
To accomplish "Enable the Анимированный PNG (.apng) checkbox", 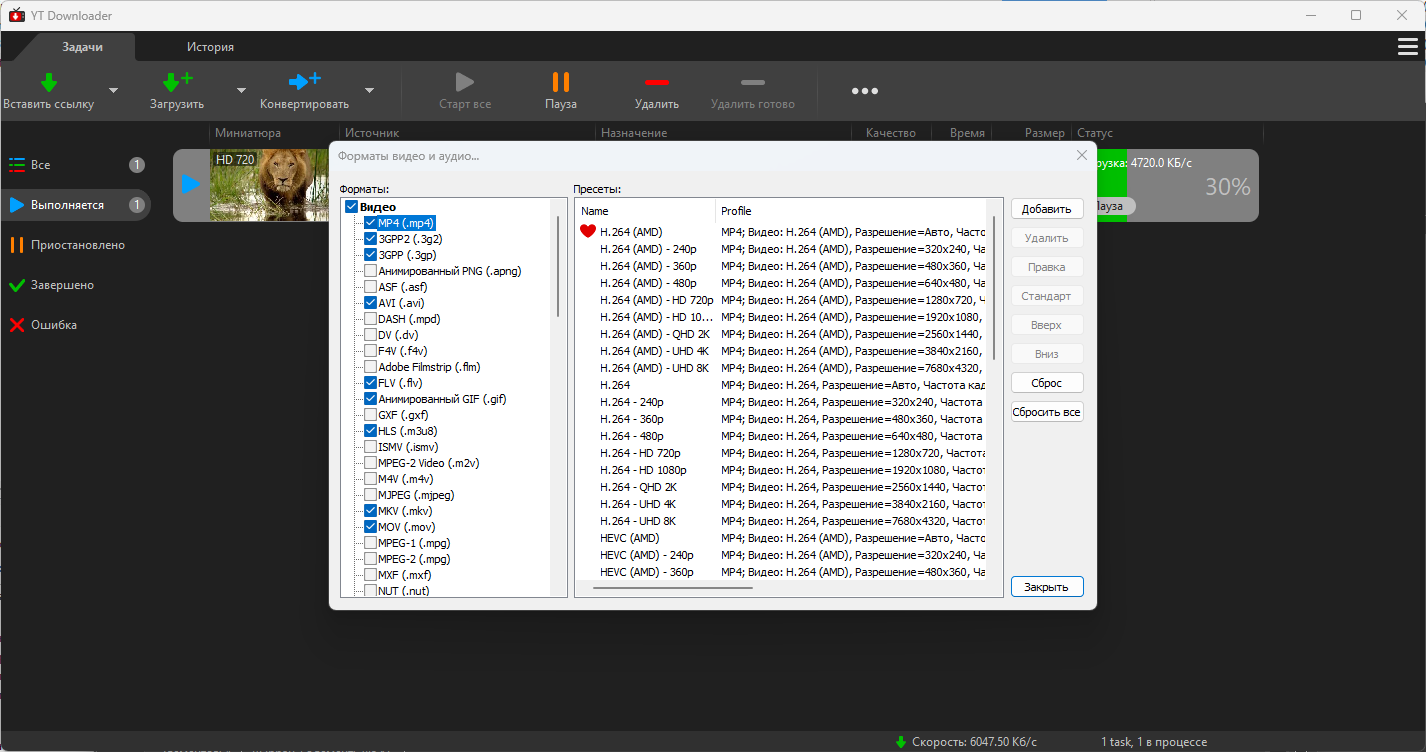I will [371, 271].
